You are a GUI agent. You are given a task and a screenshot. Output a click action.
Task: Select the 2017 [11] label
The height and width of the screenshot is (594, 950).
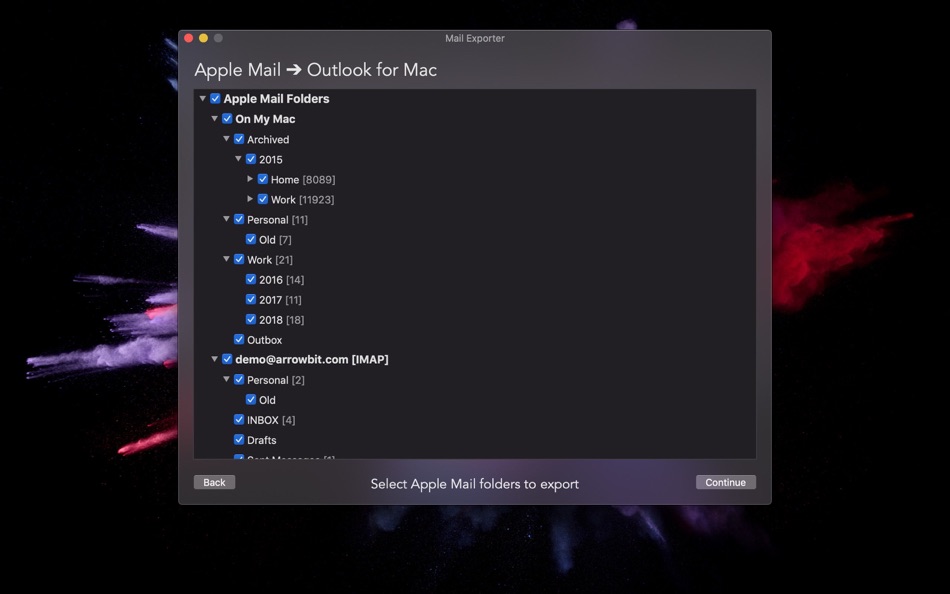pyautogui.click(x=281, y=299)
